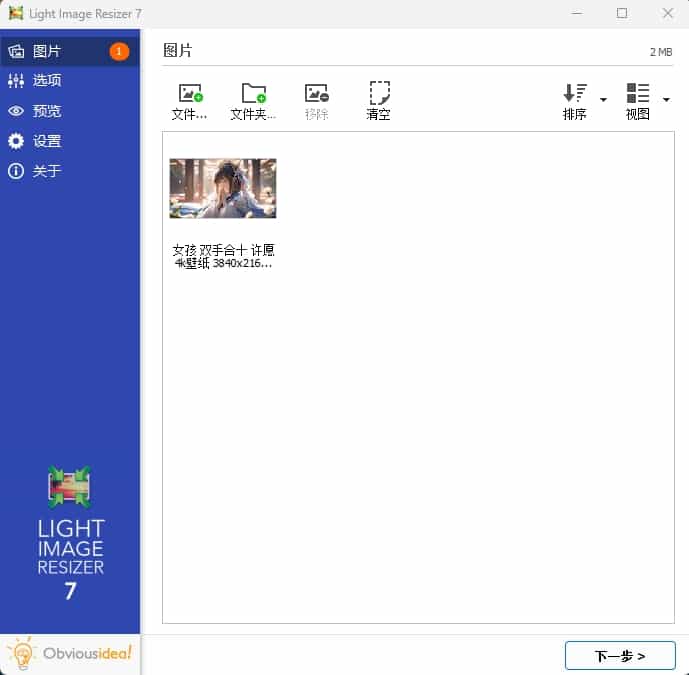Screen dimensions: 689x675
Task: Select the anime girl wallpaper thumbnail
Action: pos(223,188)
